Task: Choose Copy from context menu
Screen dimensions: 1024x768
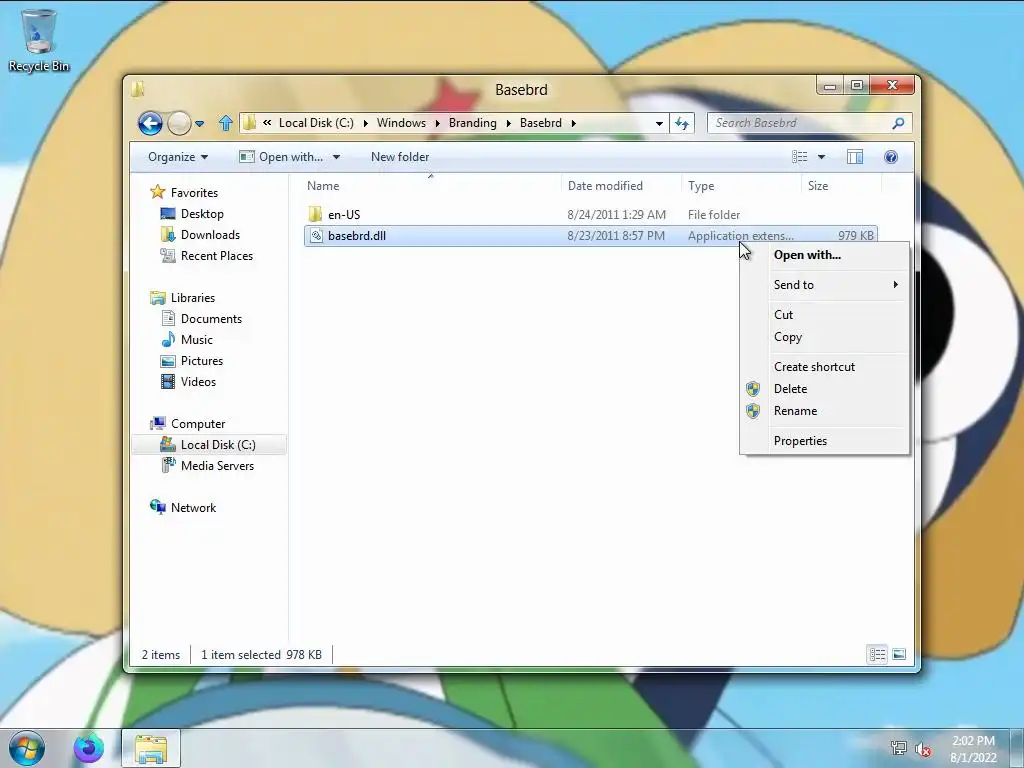Action: tap(824, 337)
